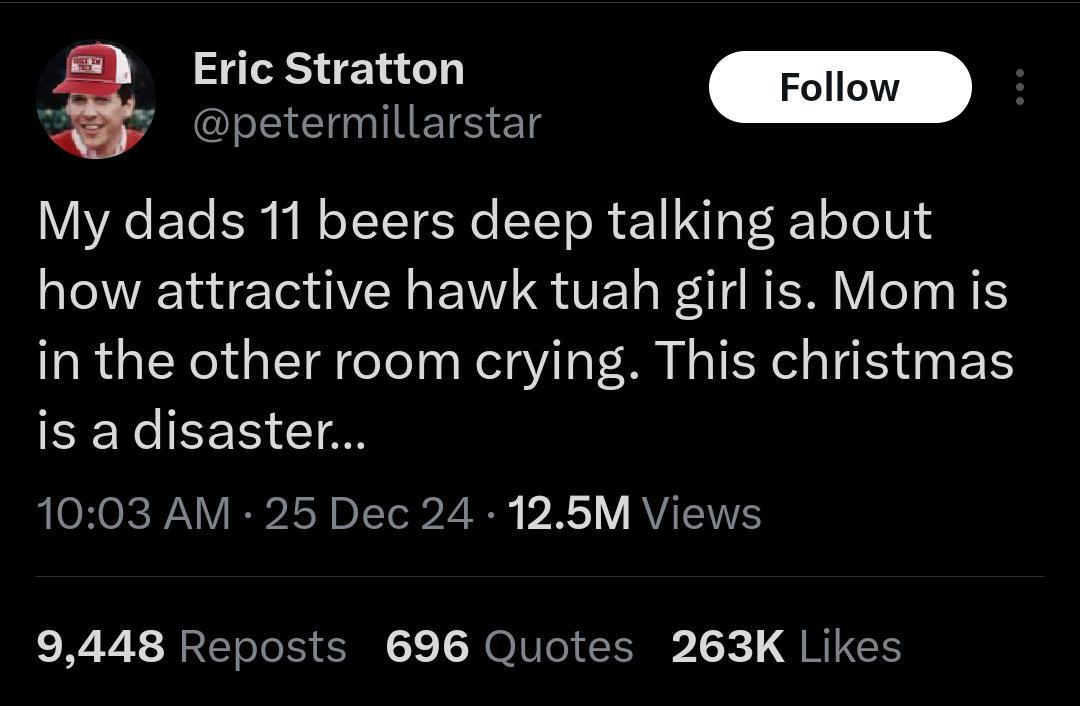Click the 25 Dec 24 date
This screenshot has width=1080, height=706.
(x=370, y=514)
